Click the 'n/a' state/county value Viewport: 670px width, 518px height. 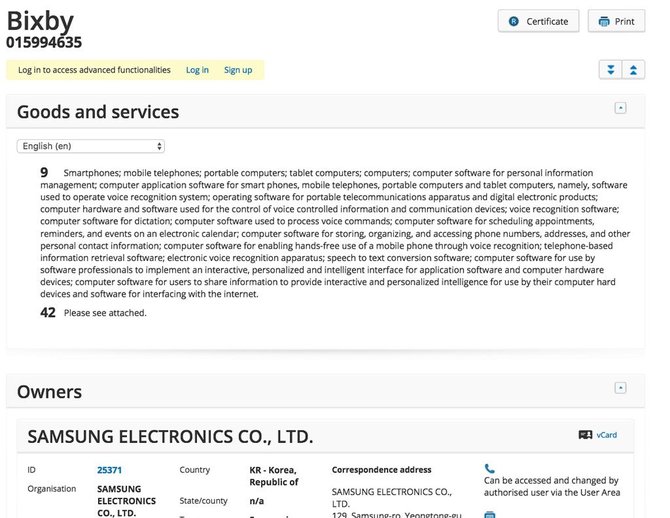(256, 501)
